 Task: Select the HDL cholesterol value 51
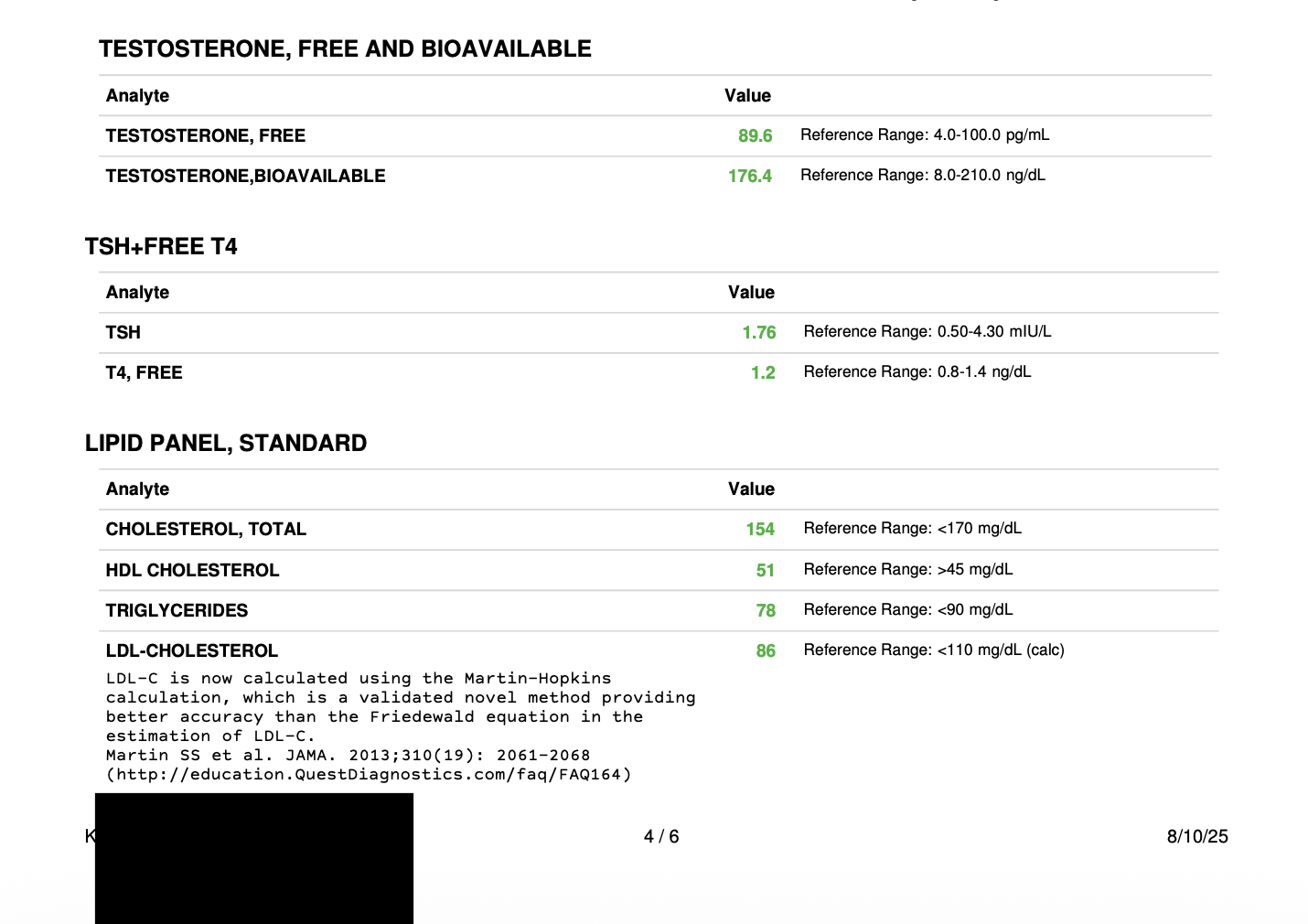pyautogui.click(x=766, y=570)
